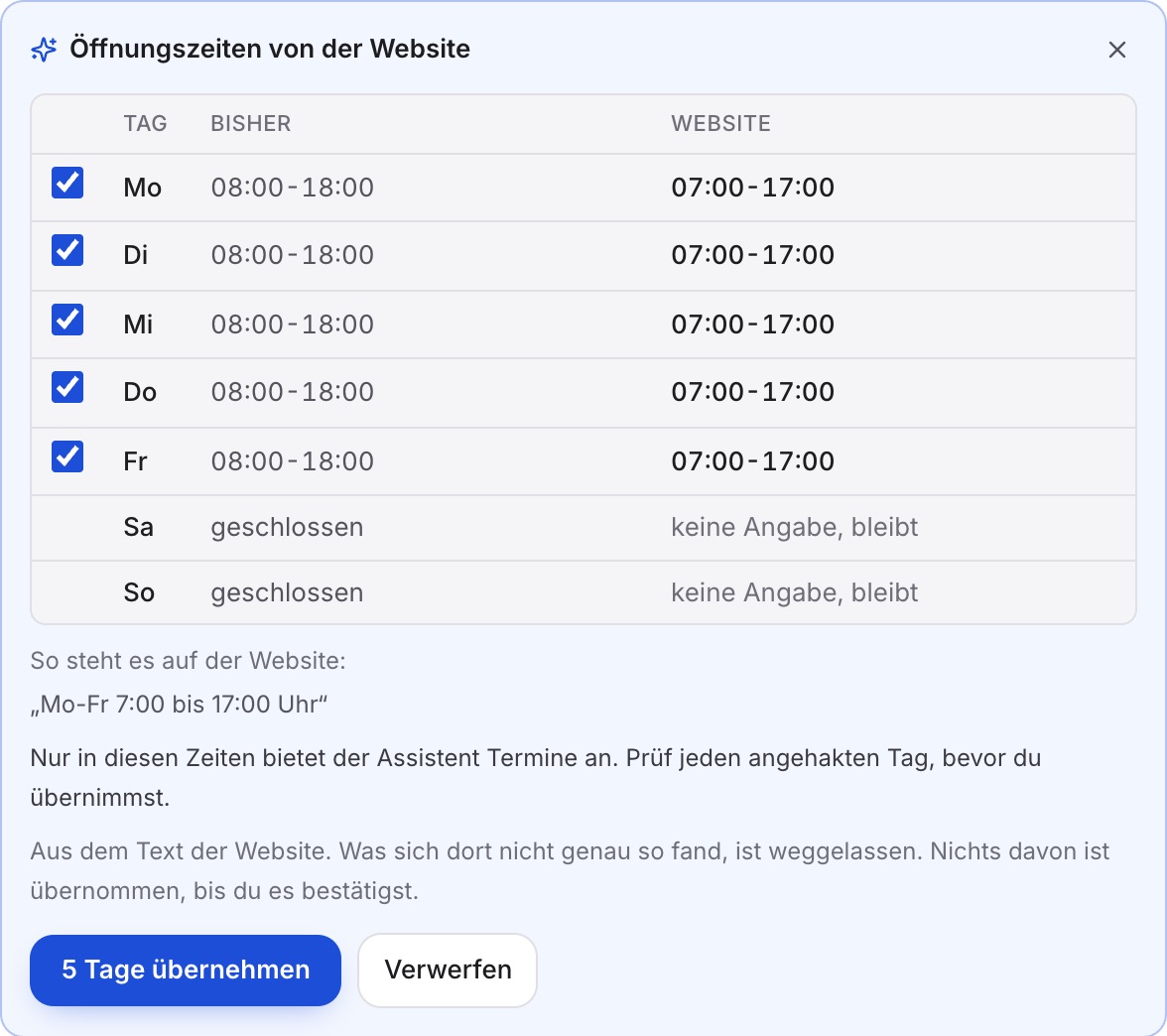Click the TAG column header
1167x1036 pixels.
click(145, 123)
